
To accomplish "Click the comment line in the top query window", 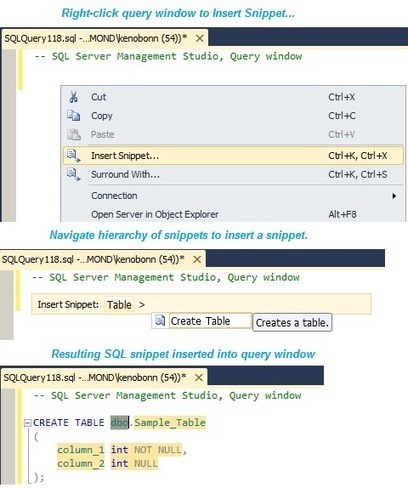I will [x=168, y=57].
